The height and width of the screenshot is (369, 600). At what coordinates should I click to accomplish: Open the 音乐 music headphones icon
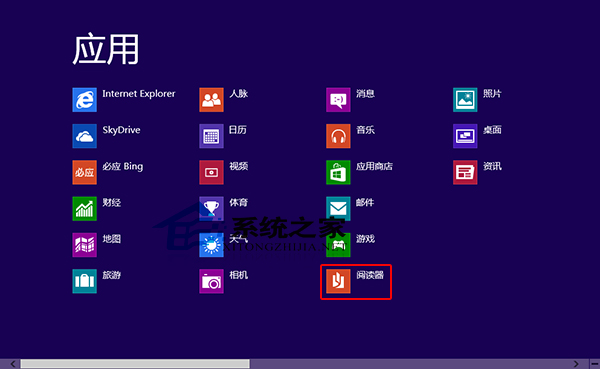click(x=338, y=136)
